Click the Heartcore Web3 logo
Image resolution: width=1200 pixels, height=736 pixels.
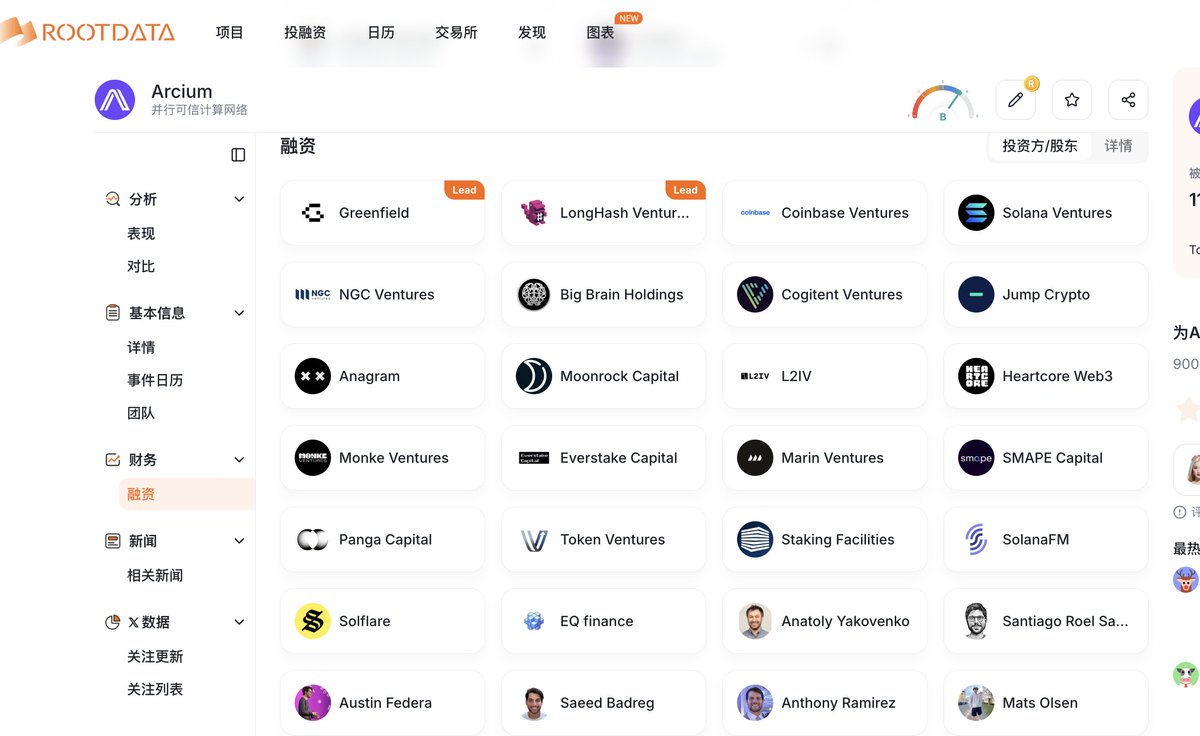(976, 376)
